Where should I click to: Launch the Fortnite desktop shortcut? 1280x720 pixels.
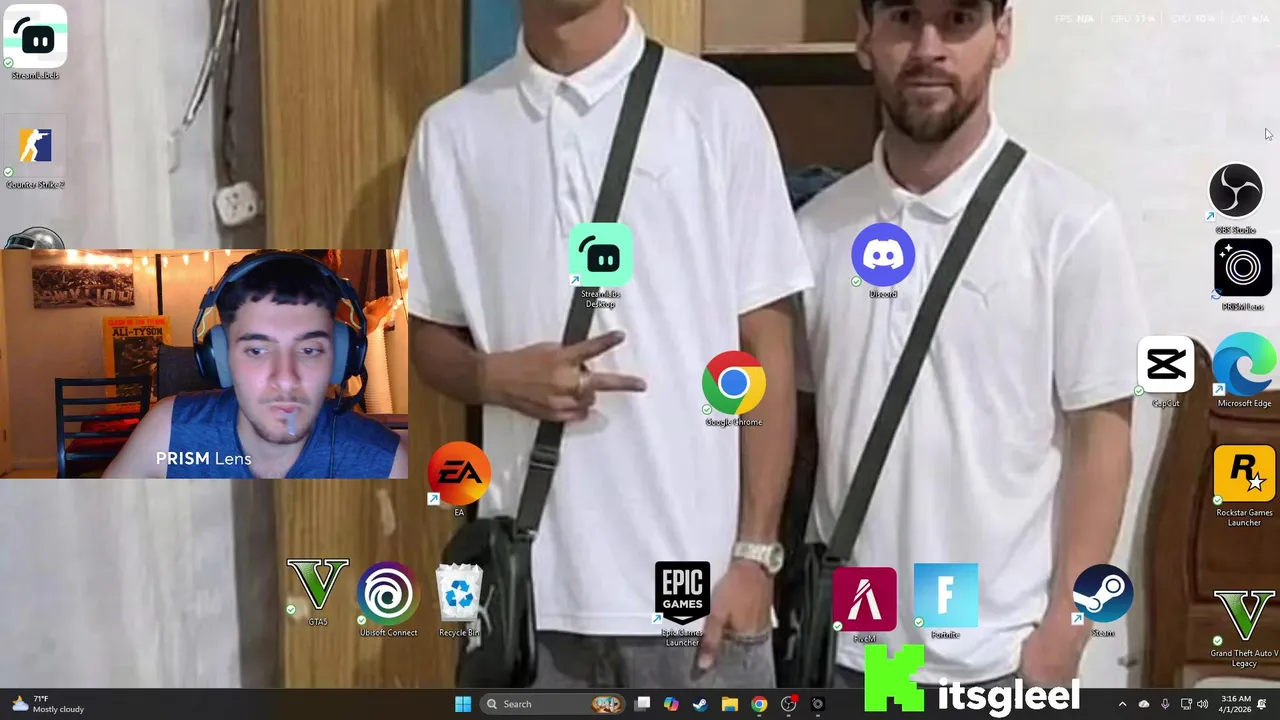coord(945,601)
